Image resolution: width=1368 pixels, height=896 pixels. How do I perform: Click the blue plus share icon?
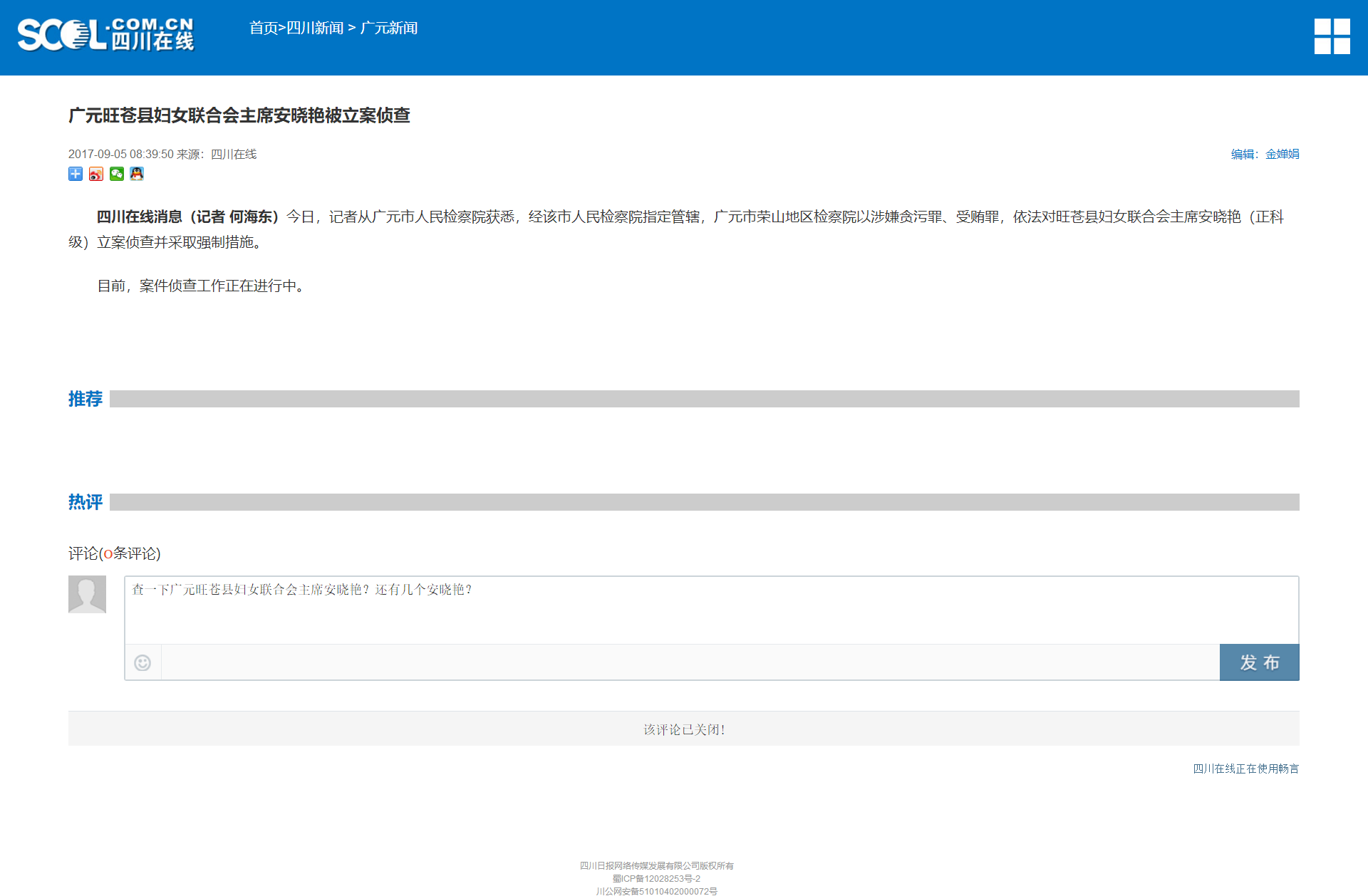(x=76, y=174)
